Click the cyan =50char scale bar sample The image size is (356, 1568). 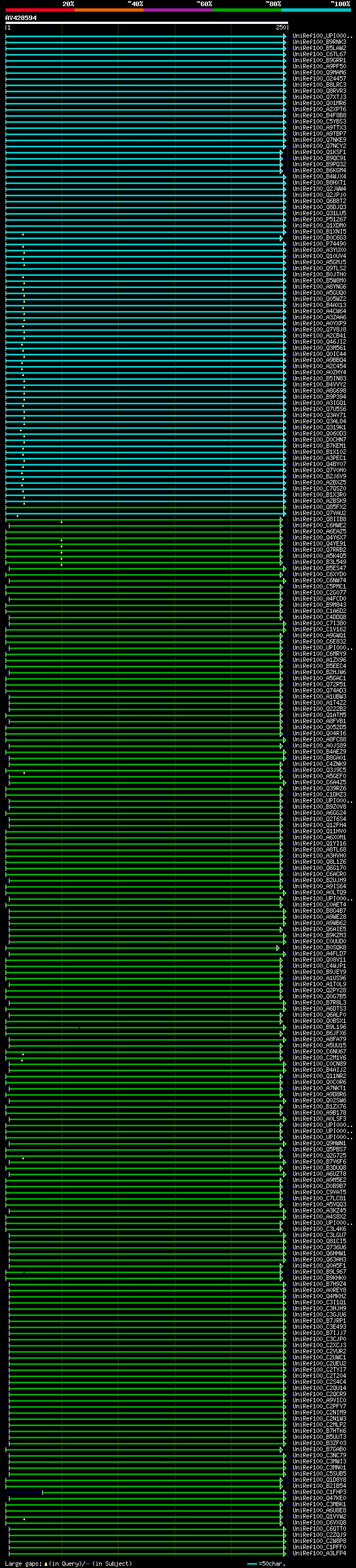point(252,1563)
